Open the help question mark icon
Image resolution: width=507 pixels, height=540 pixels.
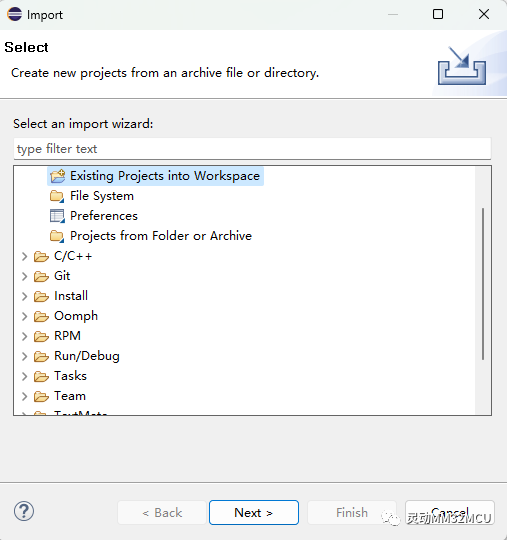24,512
